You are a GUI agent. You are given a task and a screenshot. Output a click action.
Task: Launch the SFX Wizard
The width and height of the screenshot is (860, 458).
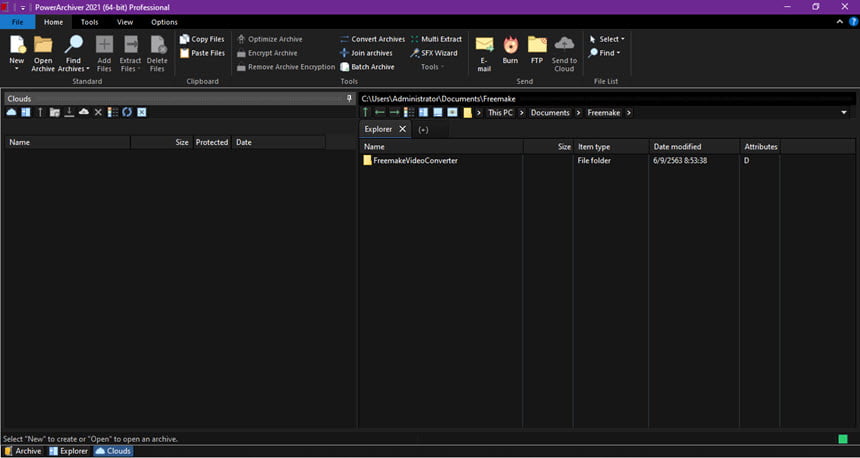point(434,53)
